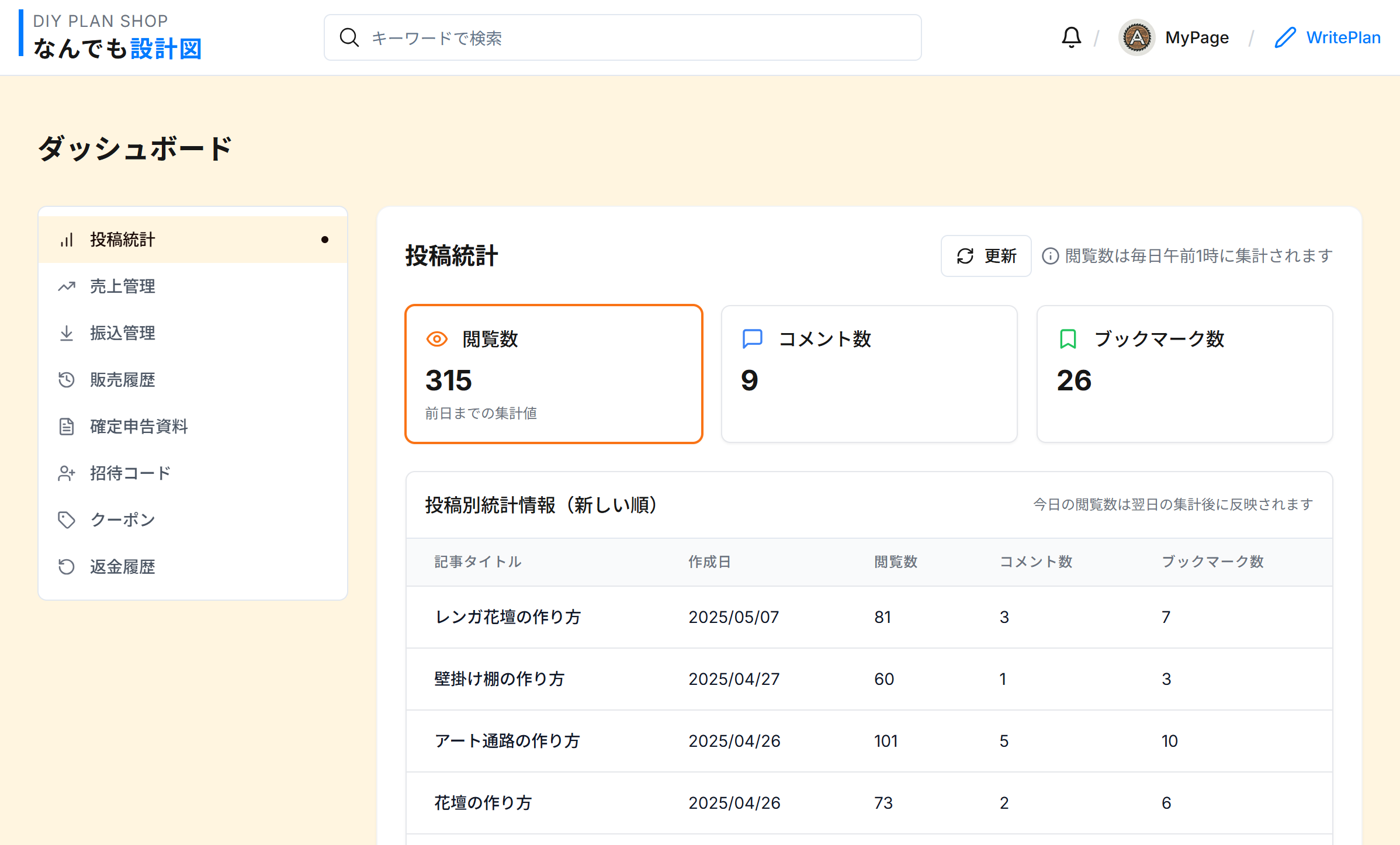Click the レンガ花壇の作り方 article title
The image size is (1400, 845).
(x=508, y=617)
